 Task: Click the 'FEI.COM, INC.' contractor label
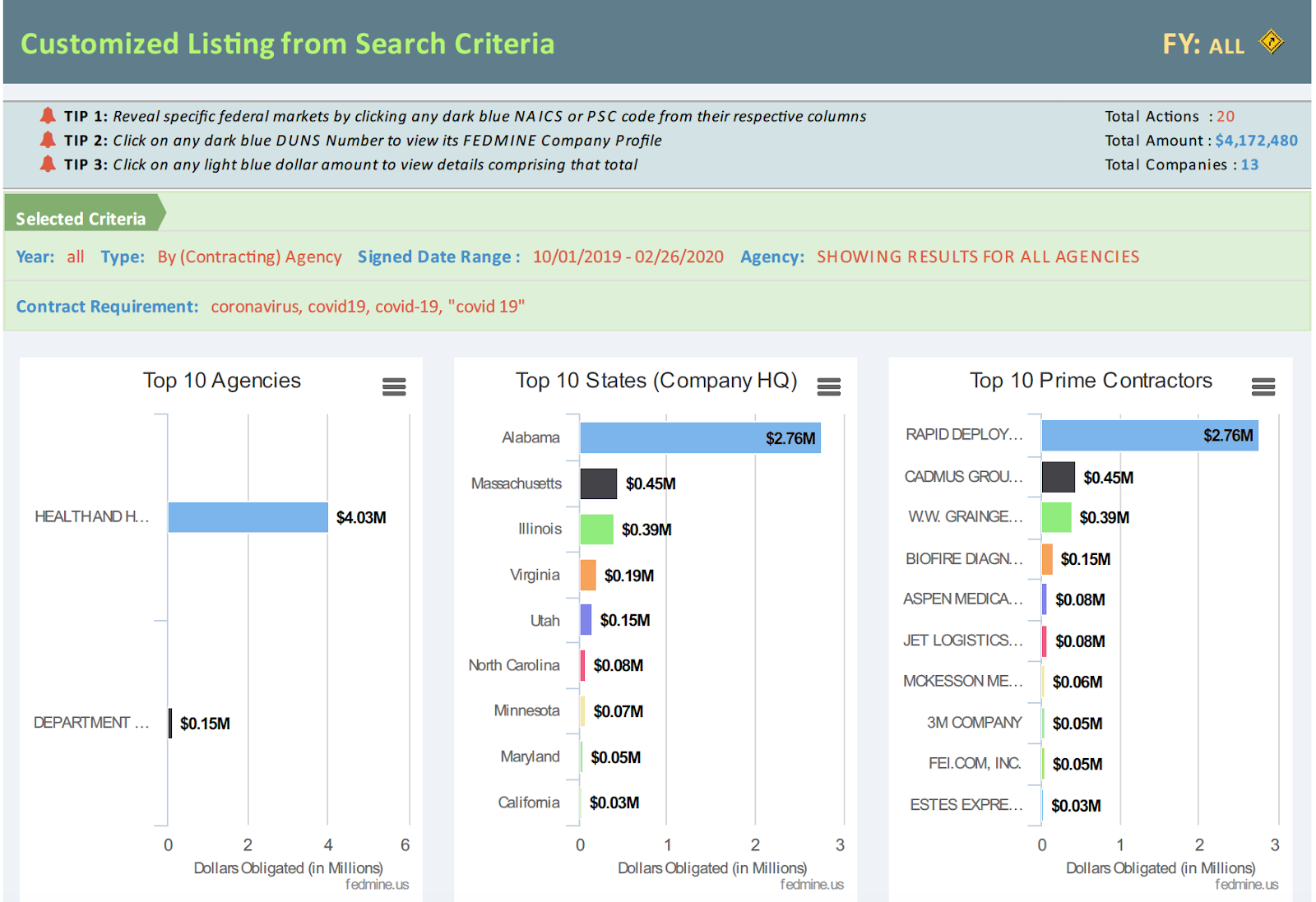pyautogui.click(x=975, y=763)
